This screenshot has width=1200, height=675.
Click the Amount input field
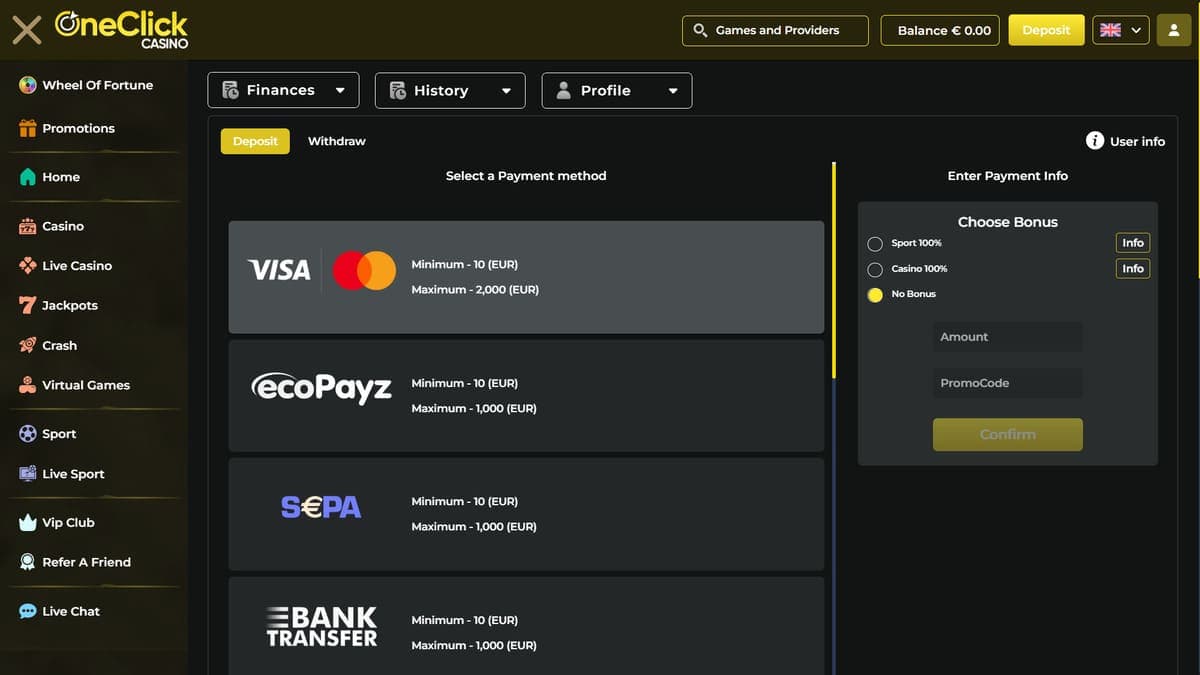[1008, 337]
